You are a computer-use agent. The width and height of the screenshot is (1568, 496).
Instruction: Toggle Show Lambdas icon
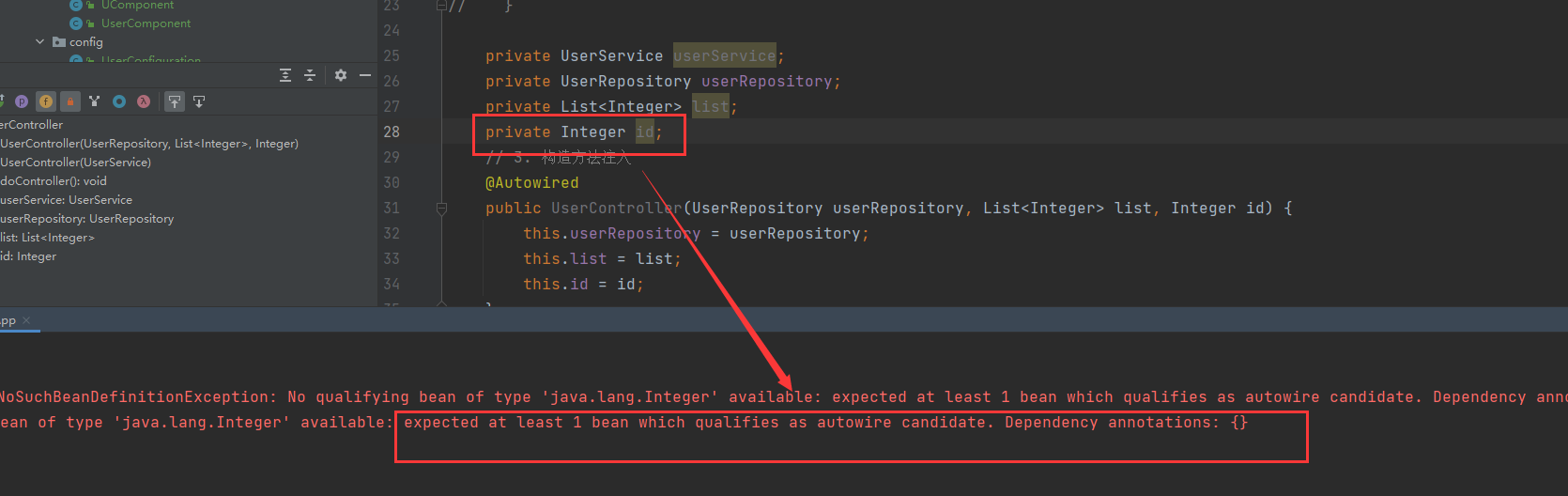tap(144, 101)
